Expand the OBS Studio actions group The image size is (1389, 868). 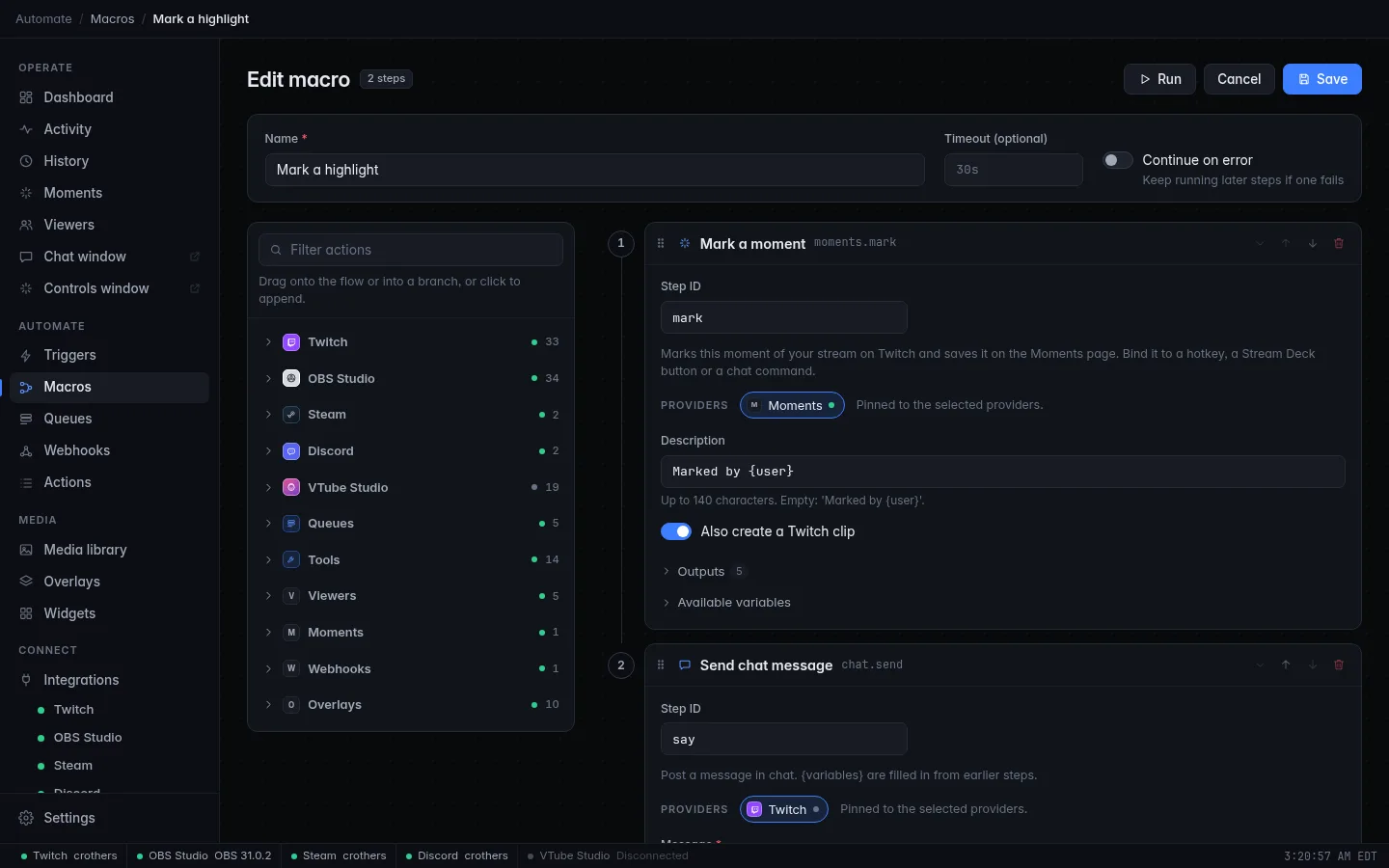(411, 379)
